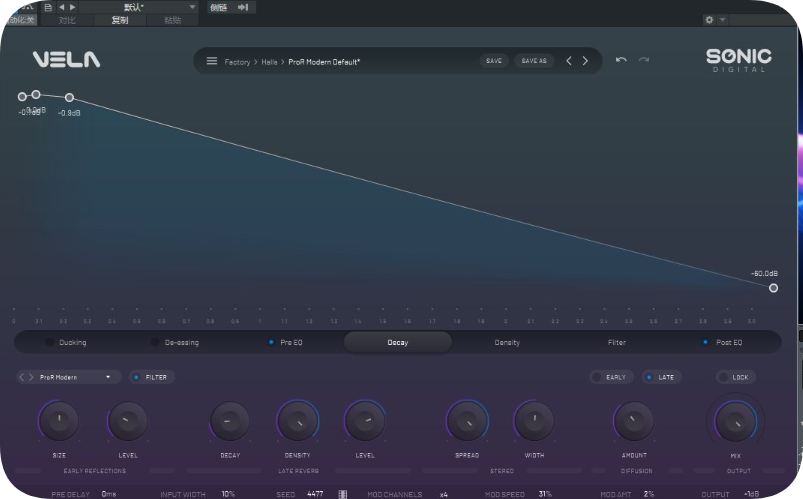Toggle the LOCK mix switch
The width and height of the screenshot is (803, 499).
(736, 377)
